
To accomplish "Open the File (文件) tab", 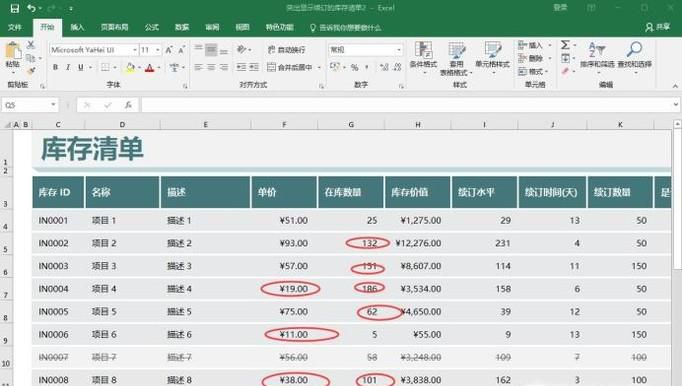I will point(14,27).
